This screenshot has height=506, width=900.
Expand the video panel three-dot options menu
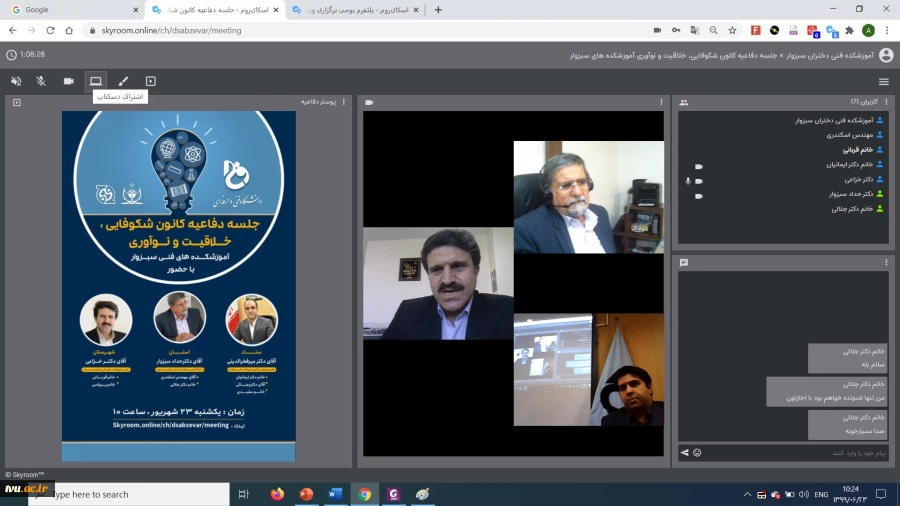pos(662,102)
